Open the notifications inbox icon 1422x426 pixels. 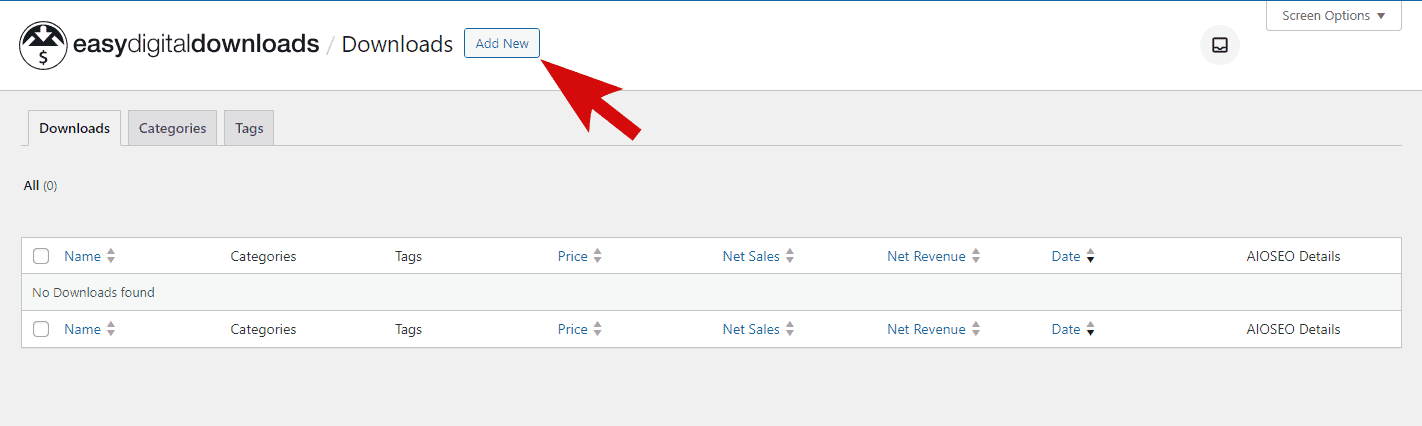point(1219,45)
